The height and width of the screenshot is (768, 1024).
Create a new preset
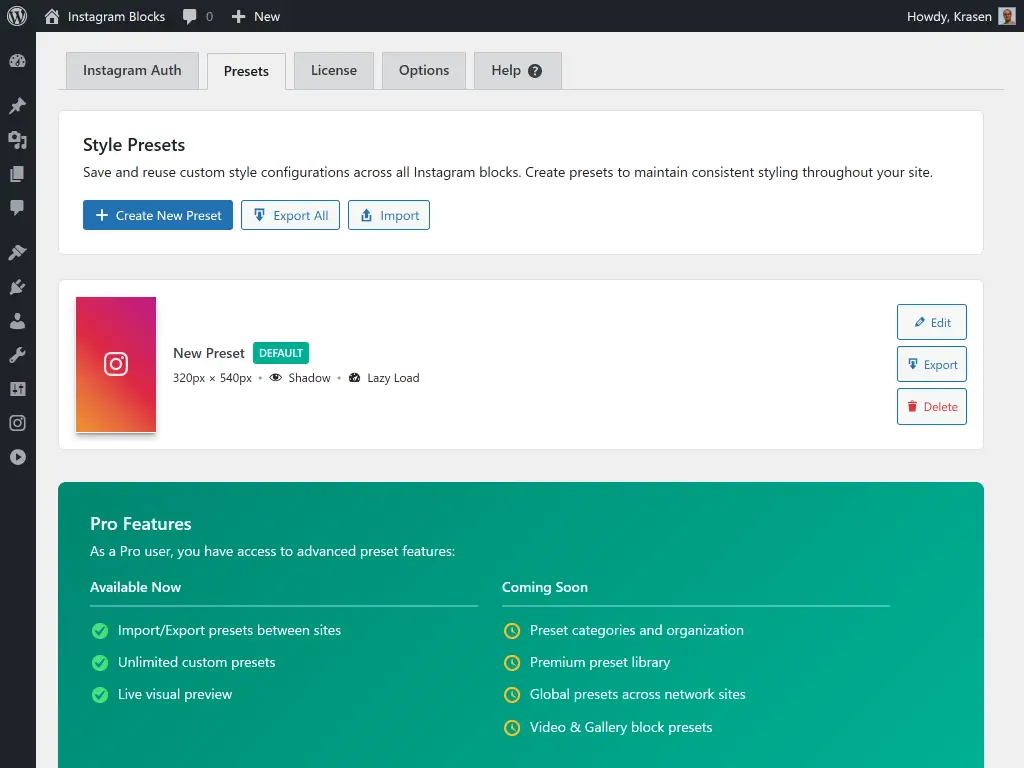tap(157, 215)
